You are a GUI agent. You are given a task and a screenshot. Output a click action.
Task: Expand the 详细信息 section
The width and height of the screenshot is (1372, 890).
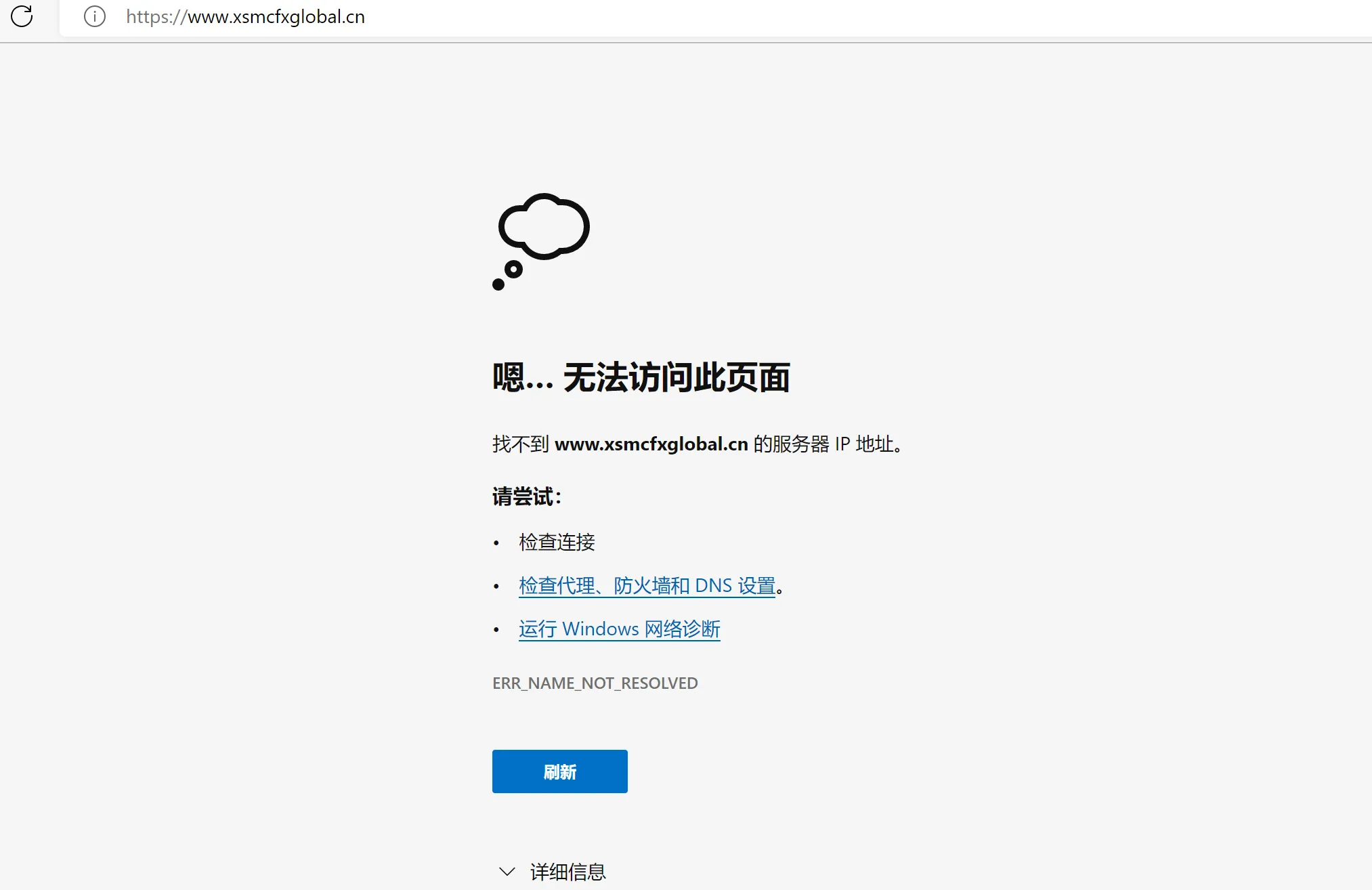[x=552, y=872]
